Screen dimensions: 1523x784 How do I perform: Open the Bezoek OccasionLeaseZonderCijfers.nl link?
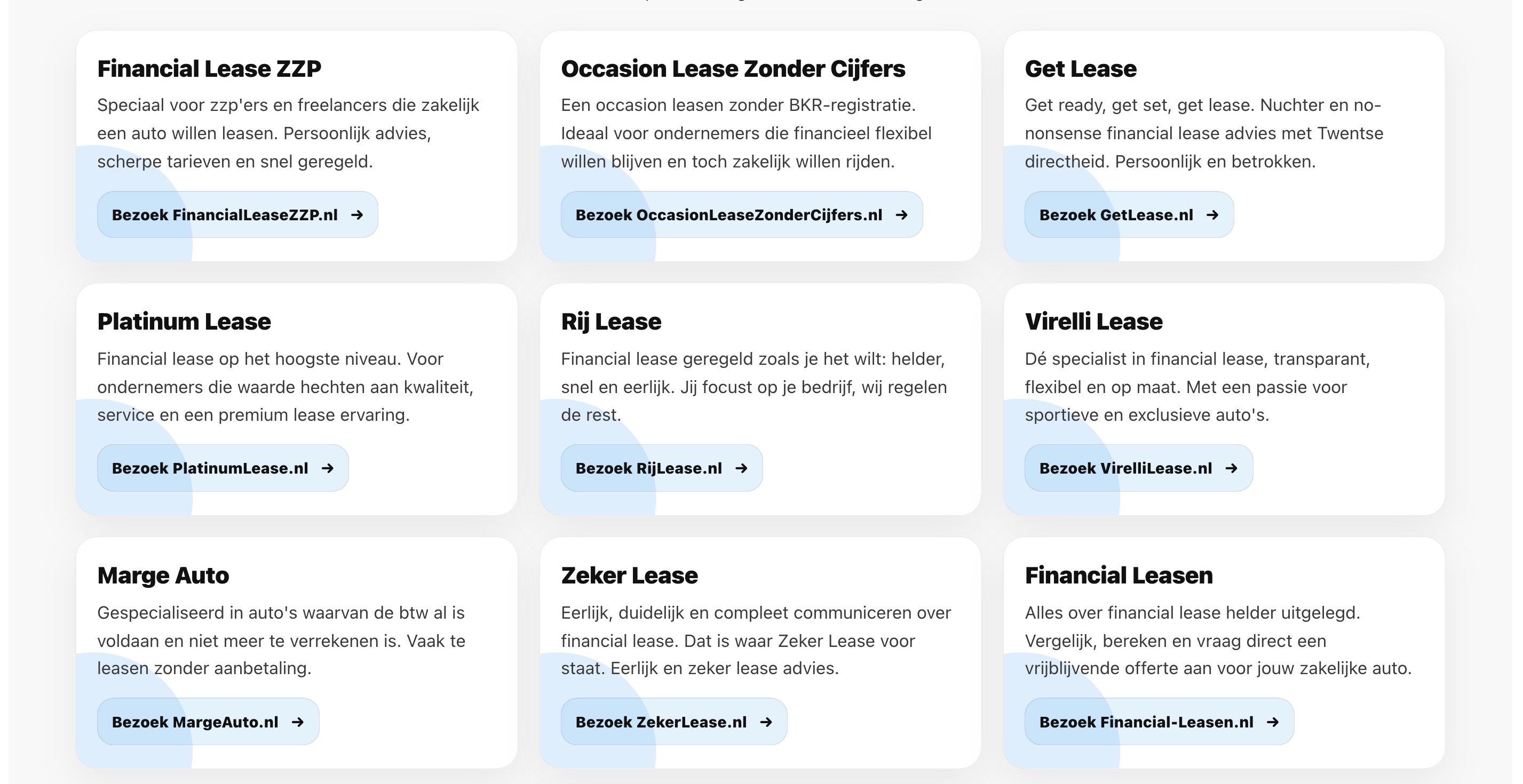click(728, 215)
